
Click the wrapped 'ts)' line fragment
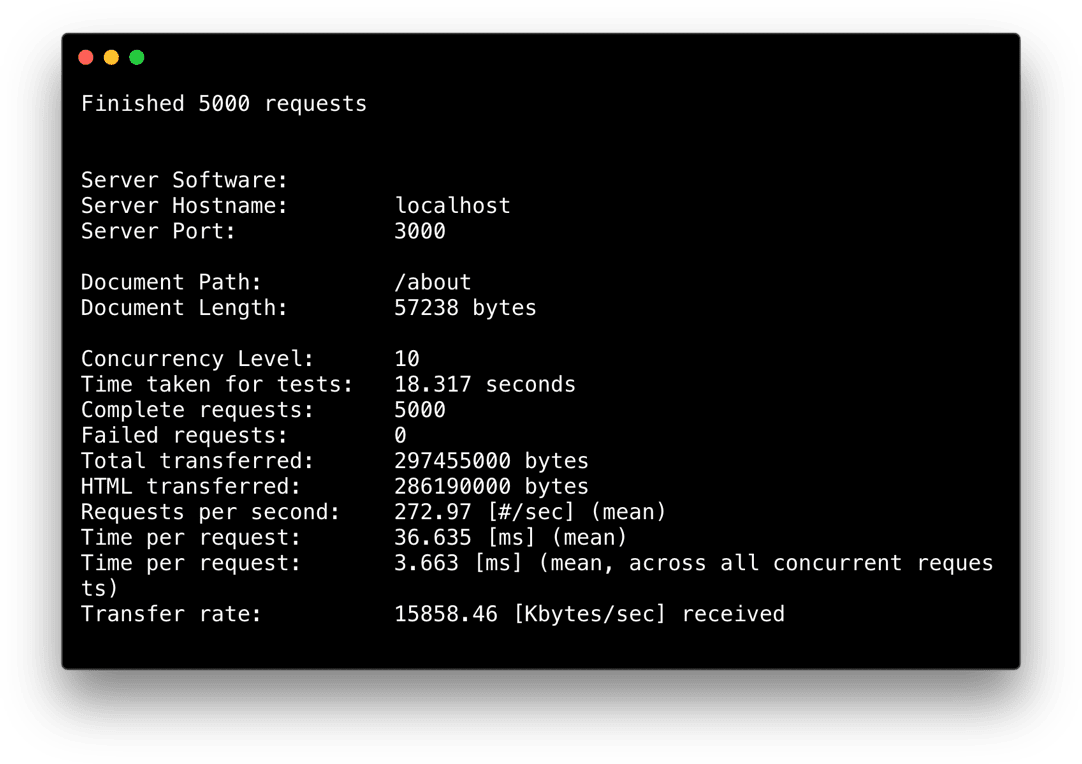point(99,589)
